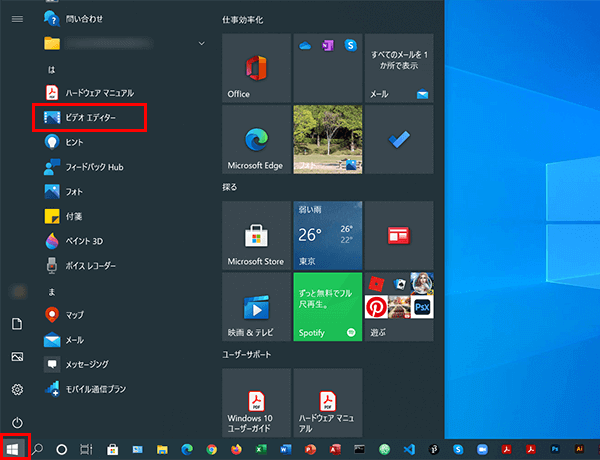Image resolution: width=600 pixels, height=460 pixels.
Task: Open taskbar search magnifier
Action: tap(37, 449)
